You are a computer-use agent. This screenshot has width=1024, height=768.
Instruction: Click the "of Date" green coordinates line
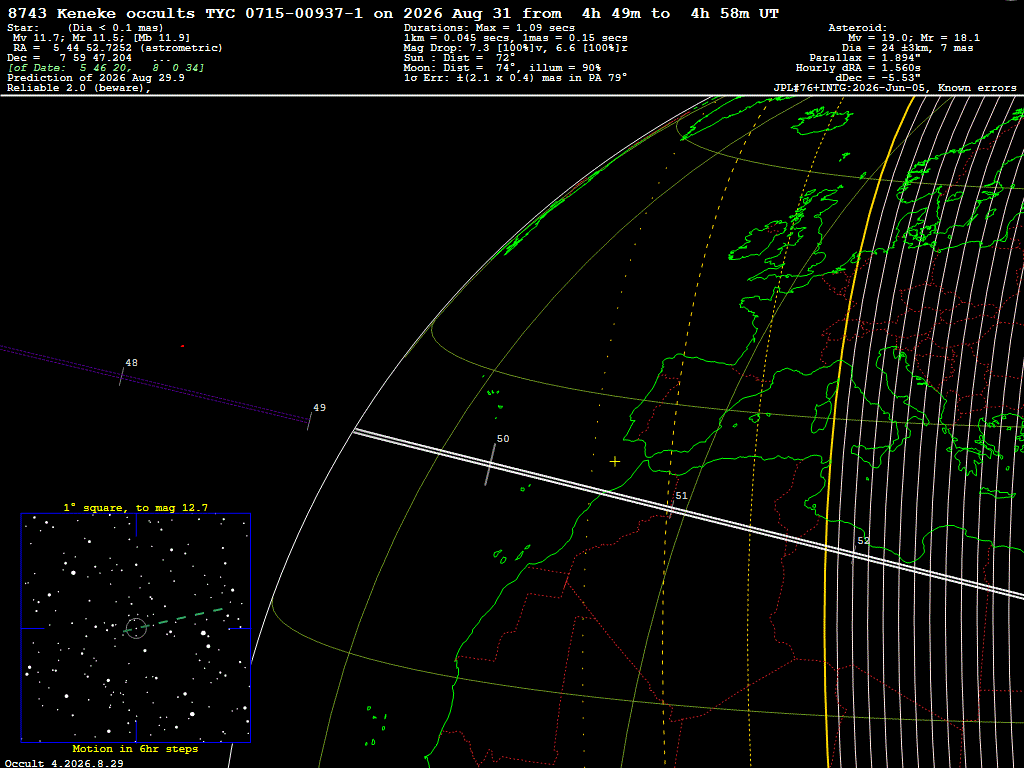tap(106, 68)
